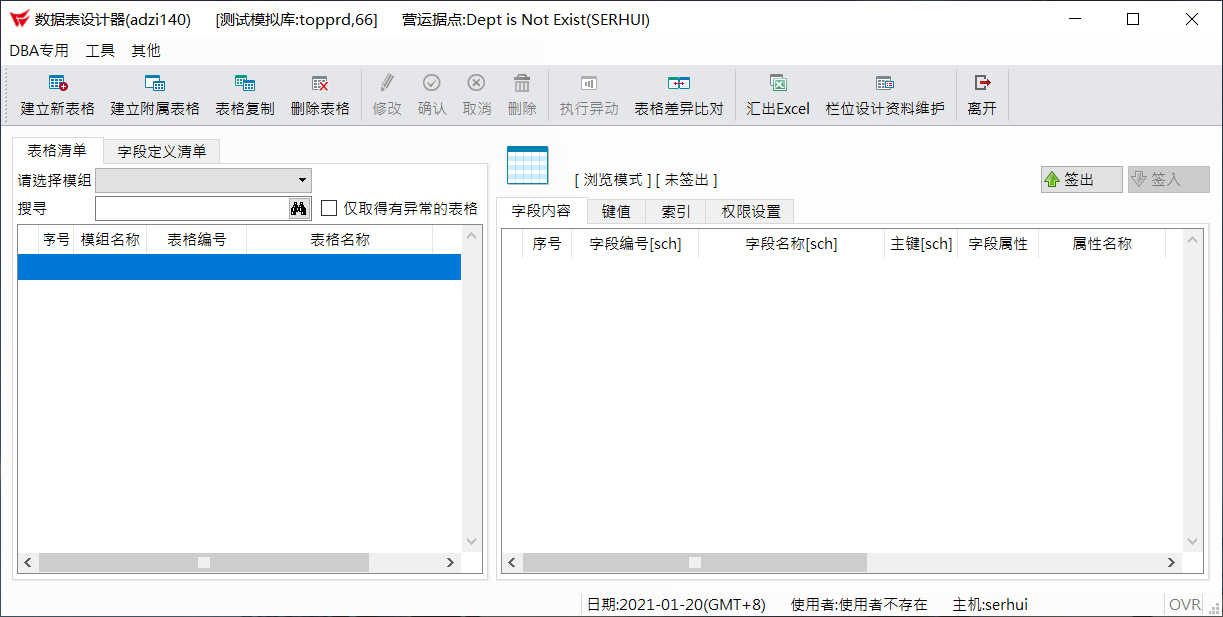This screenshot has height=617, width=1223.
Task: Click the 日期:2021-01-20(GMT+8) status entry
Action: [x=676, y=604]
